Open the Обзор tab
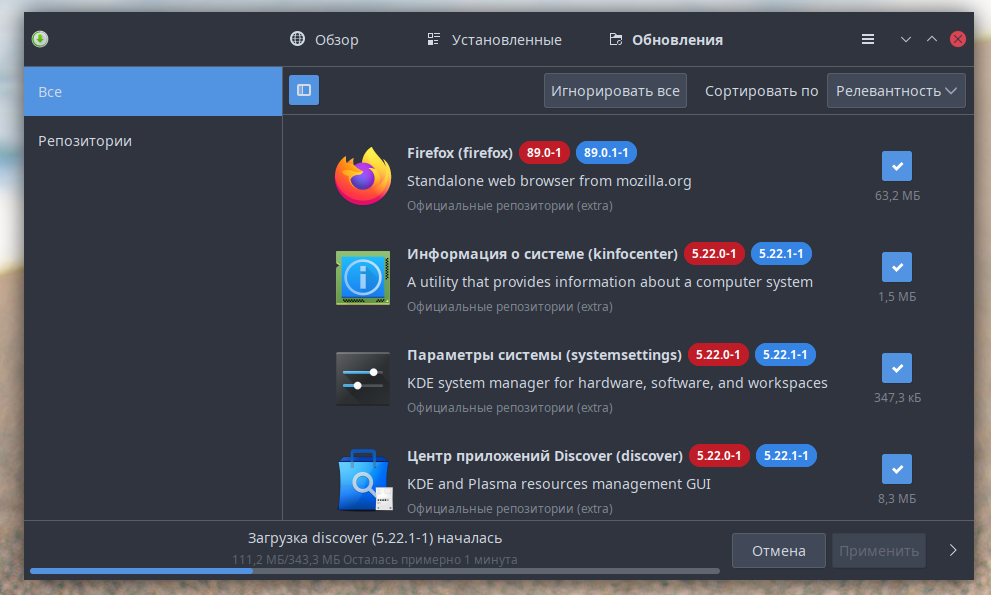The image size is (991, 595). point(324,40)
